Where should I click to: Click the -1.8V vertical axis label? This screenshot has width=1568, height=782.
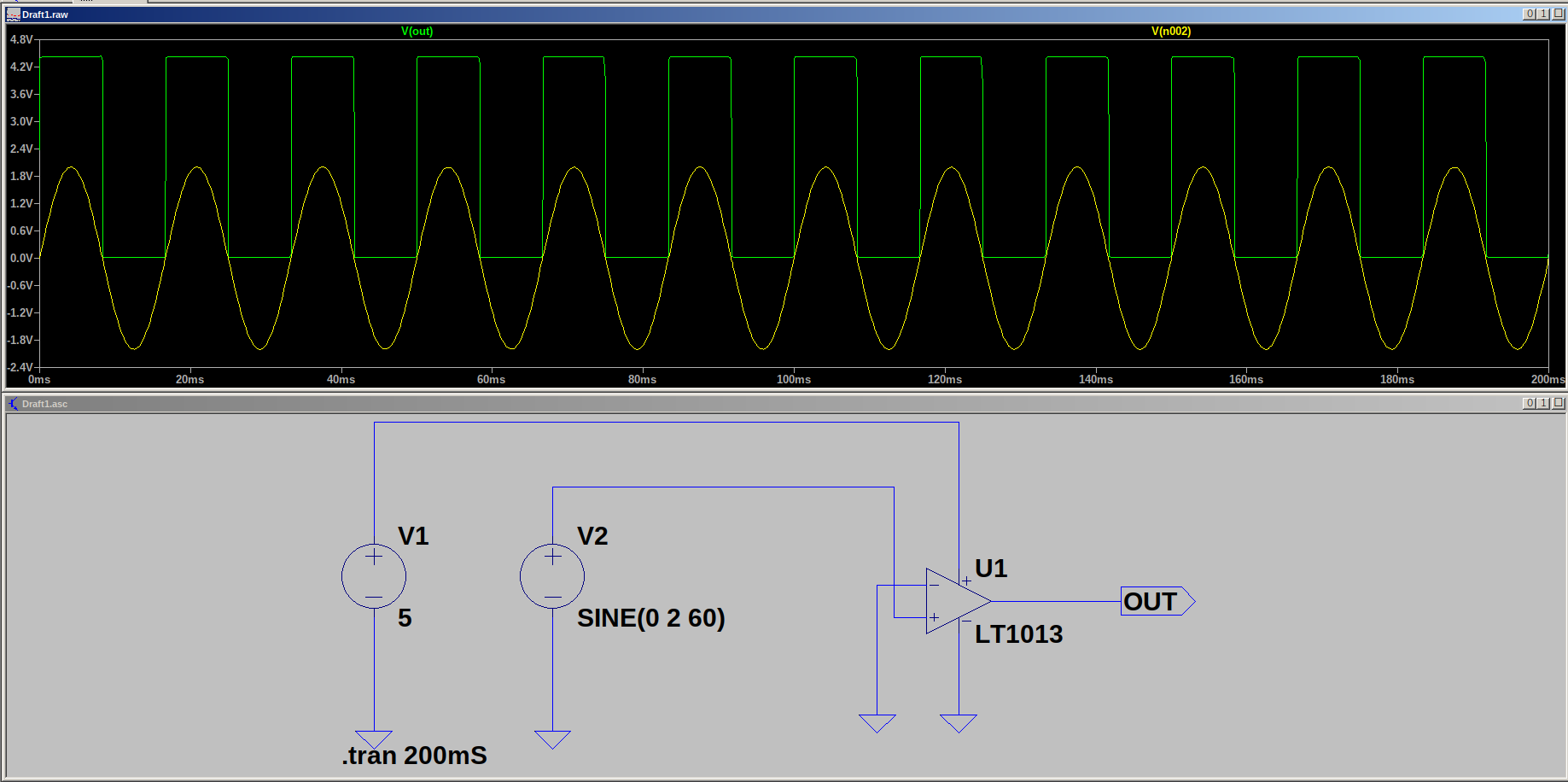coord(20,340)
